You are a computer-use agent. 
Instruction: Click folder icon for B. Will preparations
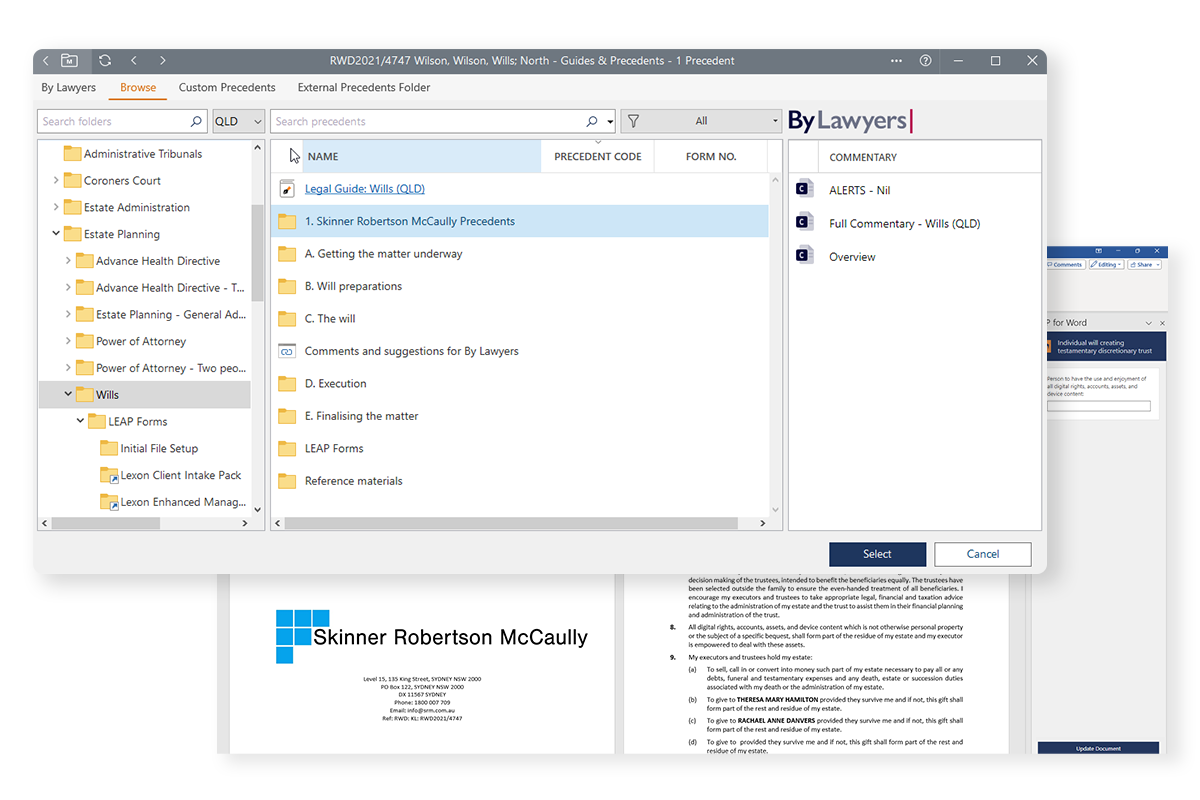pyautogui.click(x=287, y=286)
